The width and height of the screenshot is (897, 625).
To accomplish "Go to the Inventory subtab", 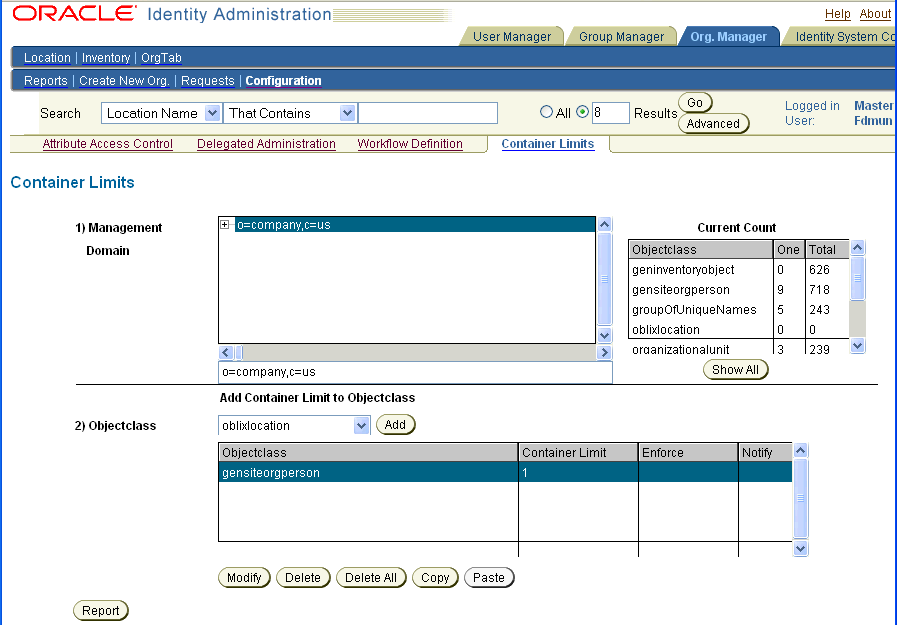I will [x=106, y=58].
